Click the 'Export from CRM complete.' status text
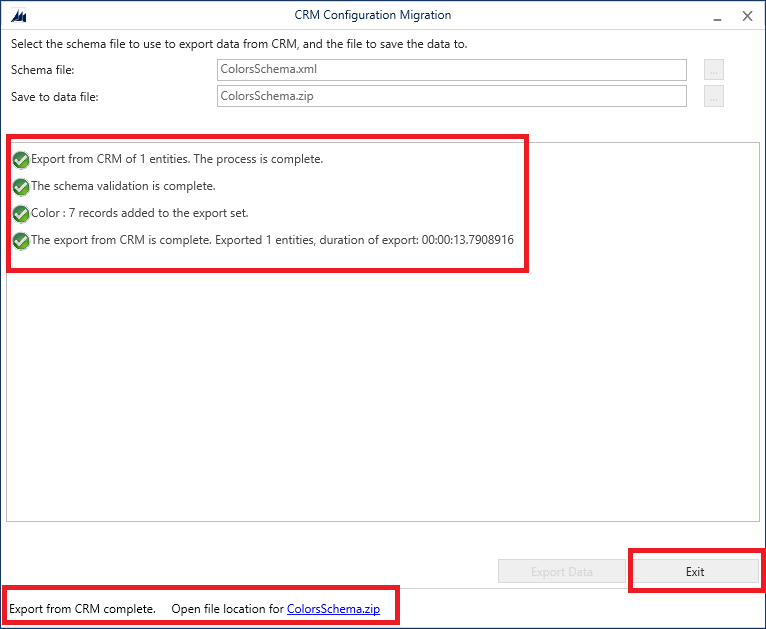The width and height of the screenshot is (766, 629). [82, 608]
